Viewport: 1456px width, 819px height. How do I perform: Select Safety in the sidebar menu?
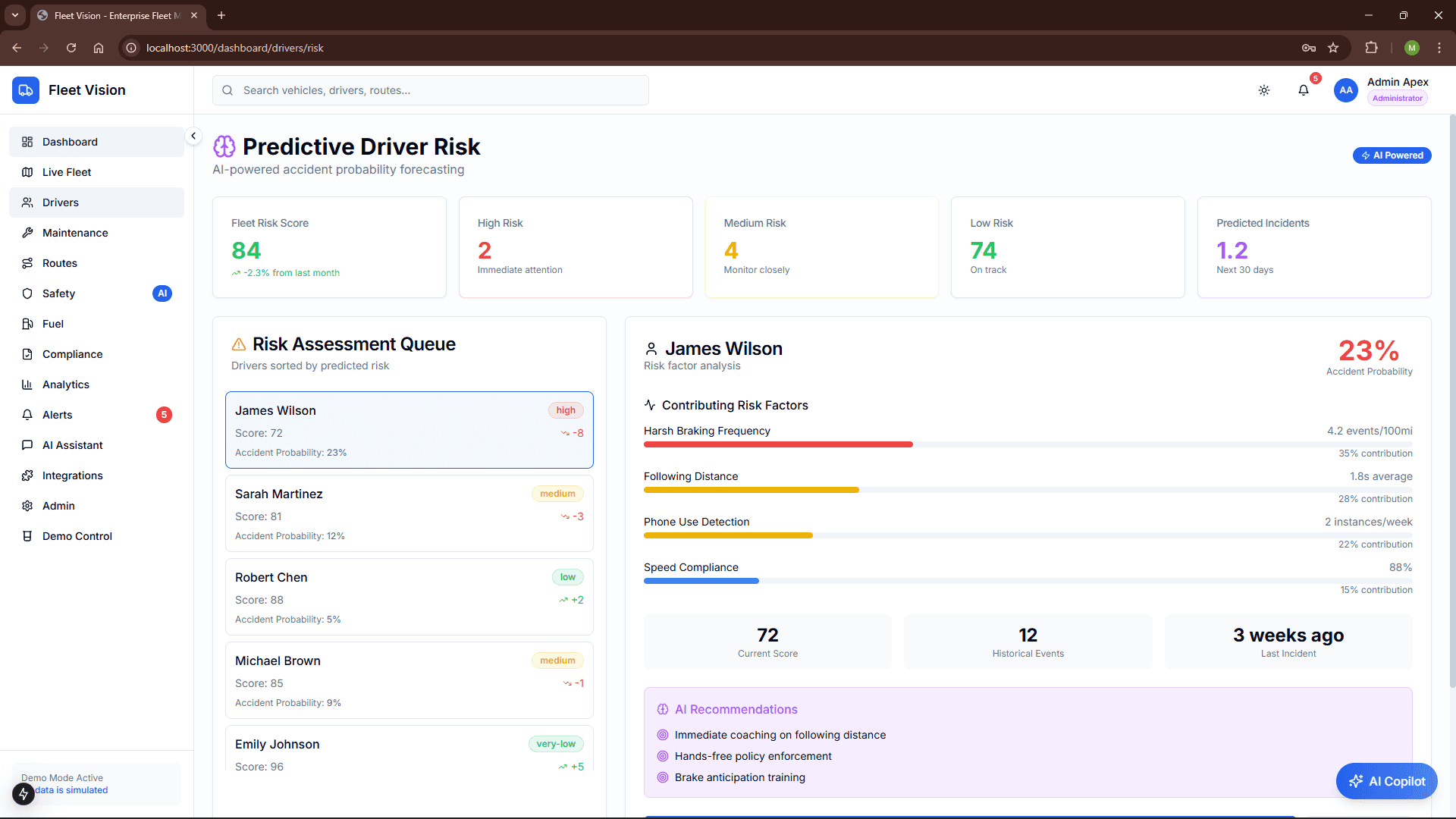coord(58,293)
